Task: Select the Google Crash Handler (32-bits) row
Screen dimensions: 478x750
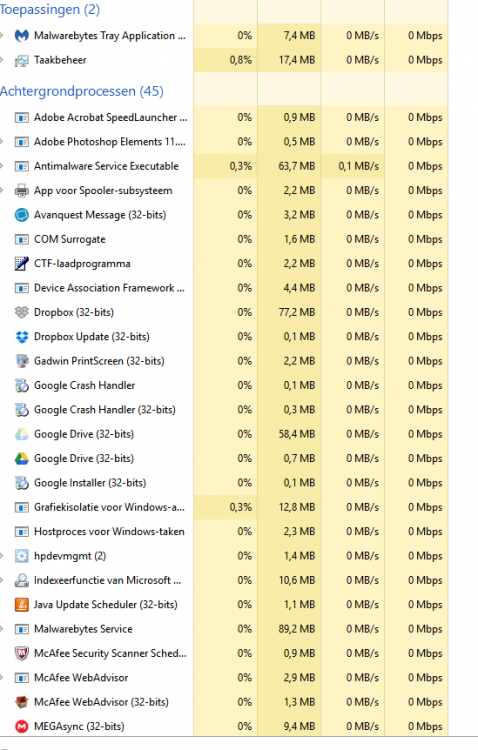Action: tap(224, 410)
